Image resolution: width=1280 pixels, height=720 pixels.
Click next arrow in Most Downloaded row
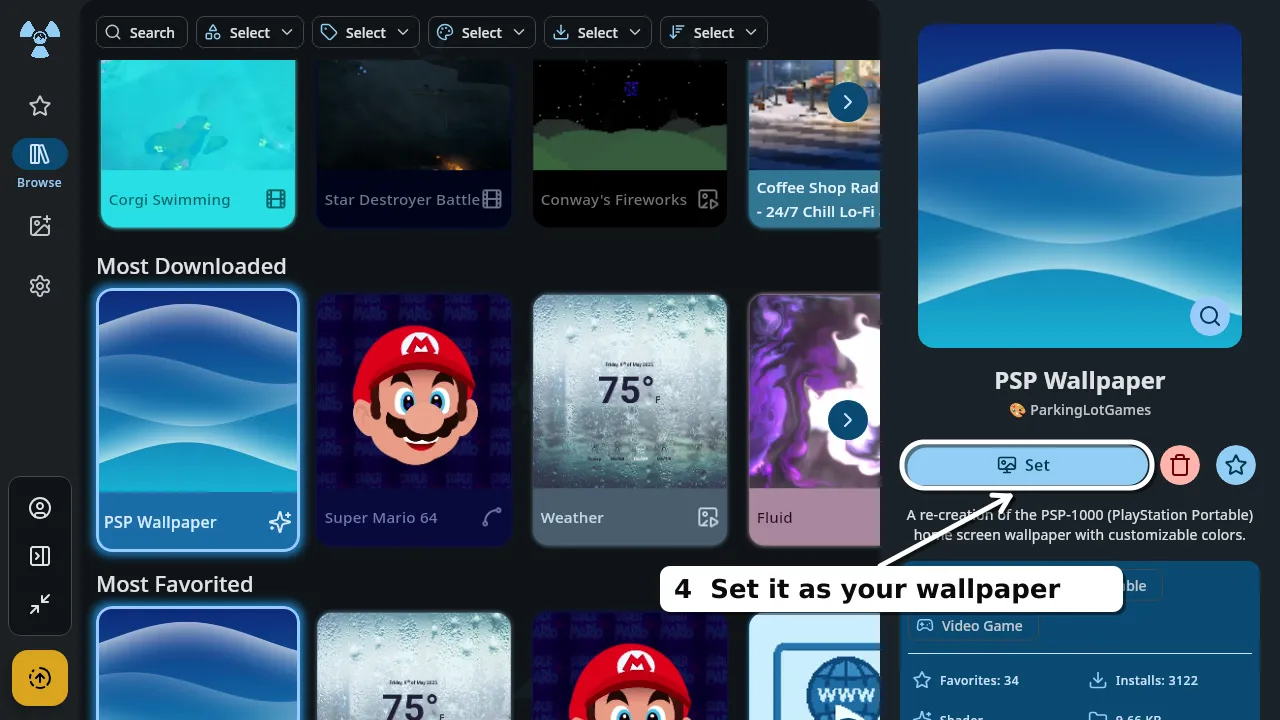pos(848,420)
